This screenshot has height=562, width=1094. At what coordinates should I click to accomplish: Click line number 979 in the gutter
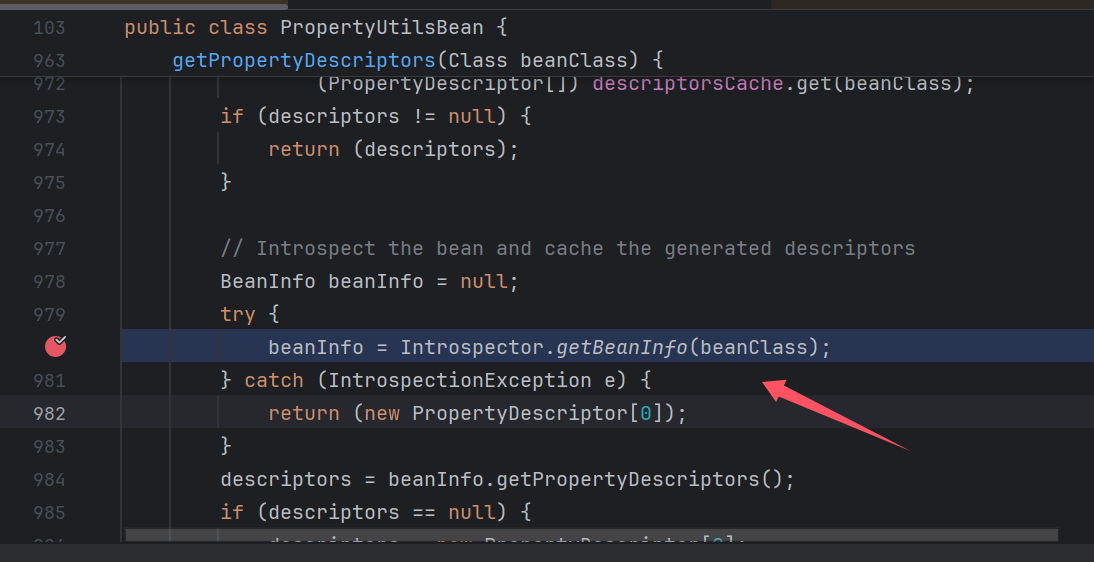[50, 315]
